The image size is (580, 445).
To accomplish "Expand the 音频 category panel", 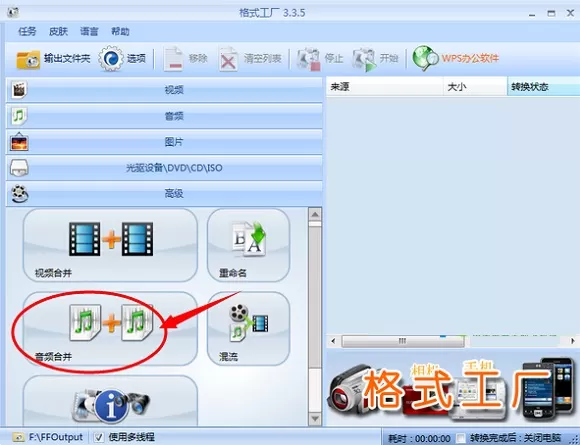I will (164, 116).
